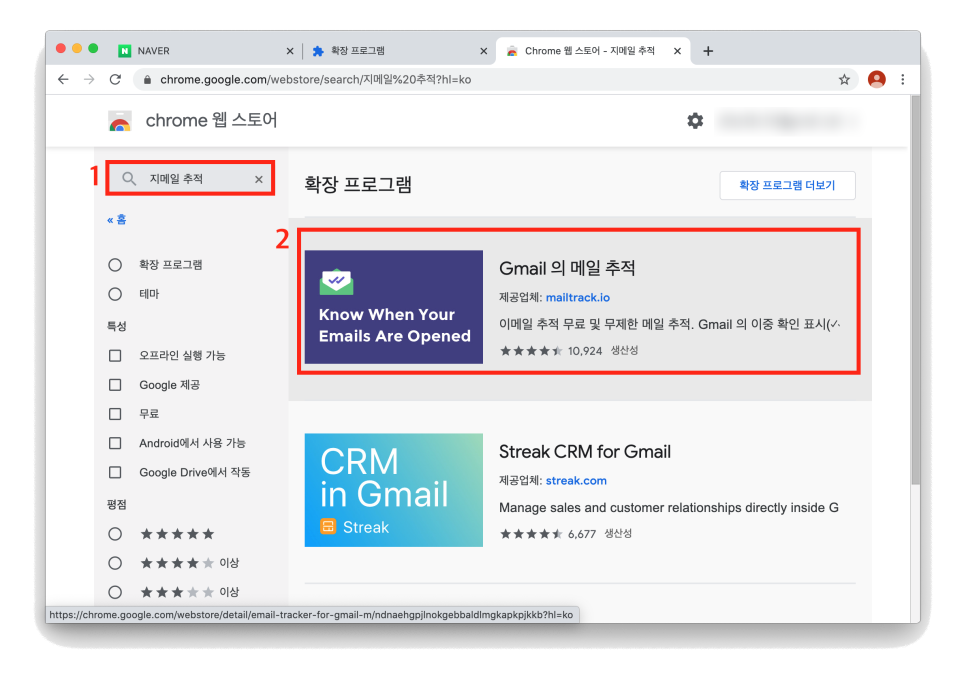Close the Chrome 웹 스토어 tab

677,51
